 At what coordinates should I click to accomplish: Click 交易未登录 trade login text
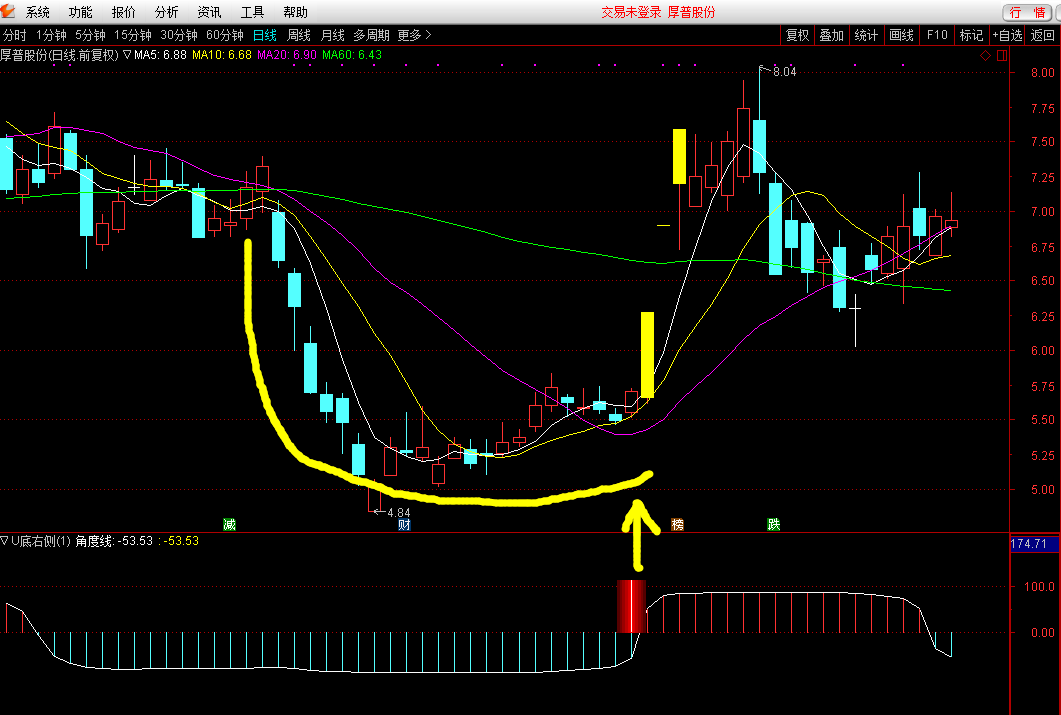631,12
